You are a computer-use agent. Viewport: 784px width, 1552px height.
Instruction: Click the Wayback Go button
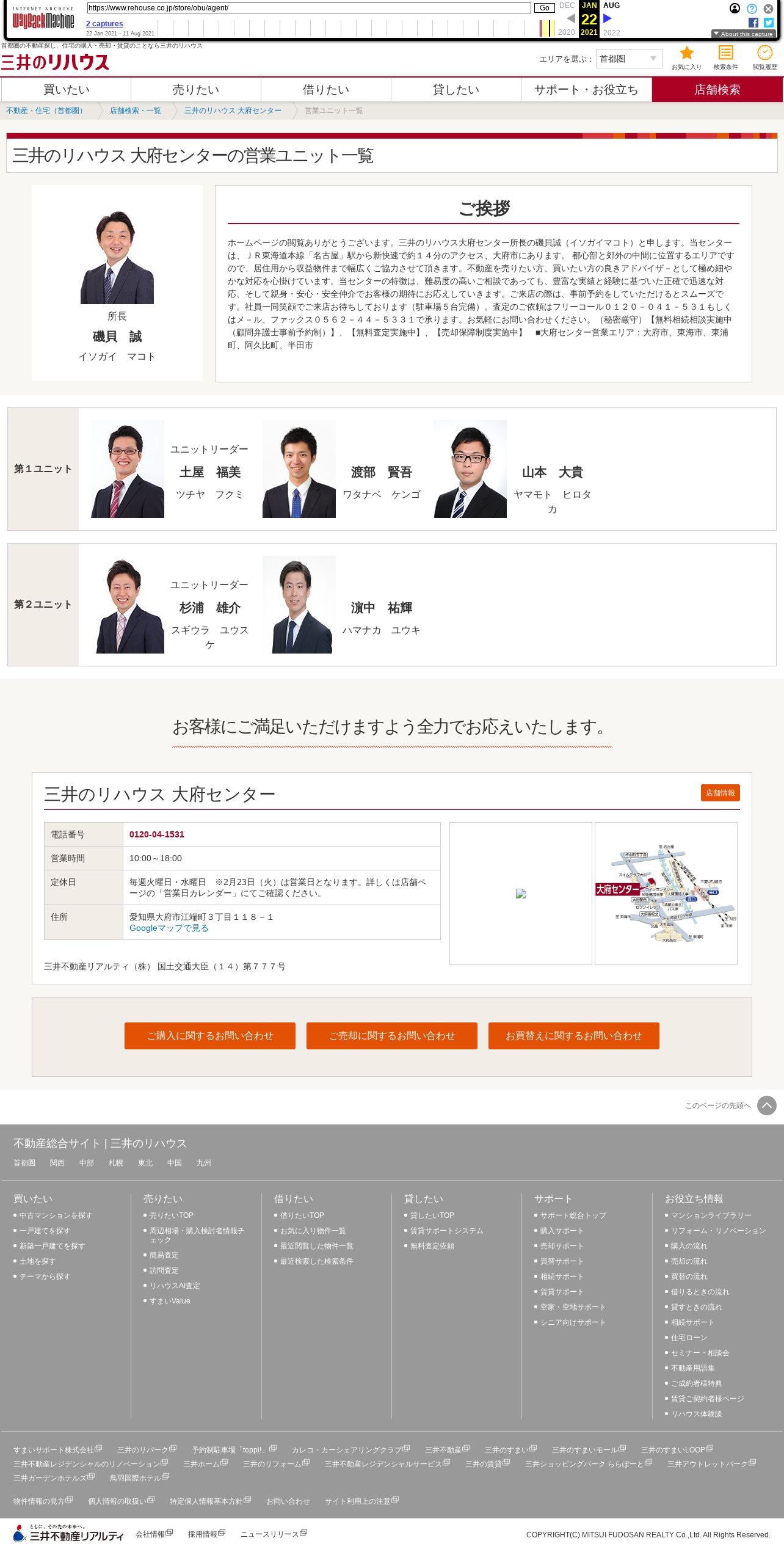pos(544,8)
